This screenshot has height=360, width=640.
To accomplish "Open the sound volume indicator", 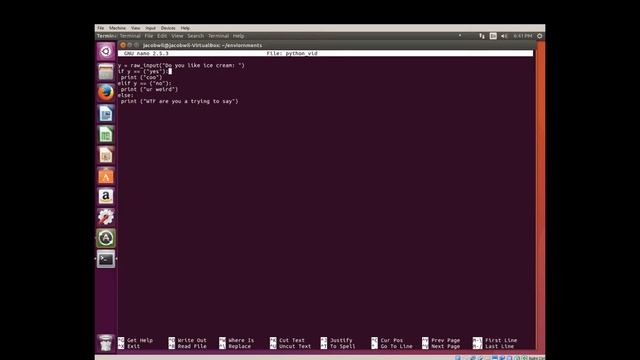I will [504, 36].
